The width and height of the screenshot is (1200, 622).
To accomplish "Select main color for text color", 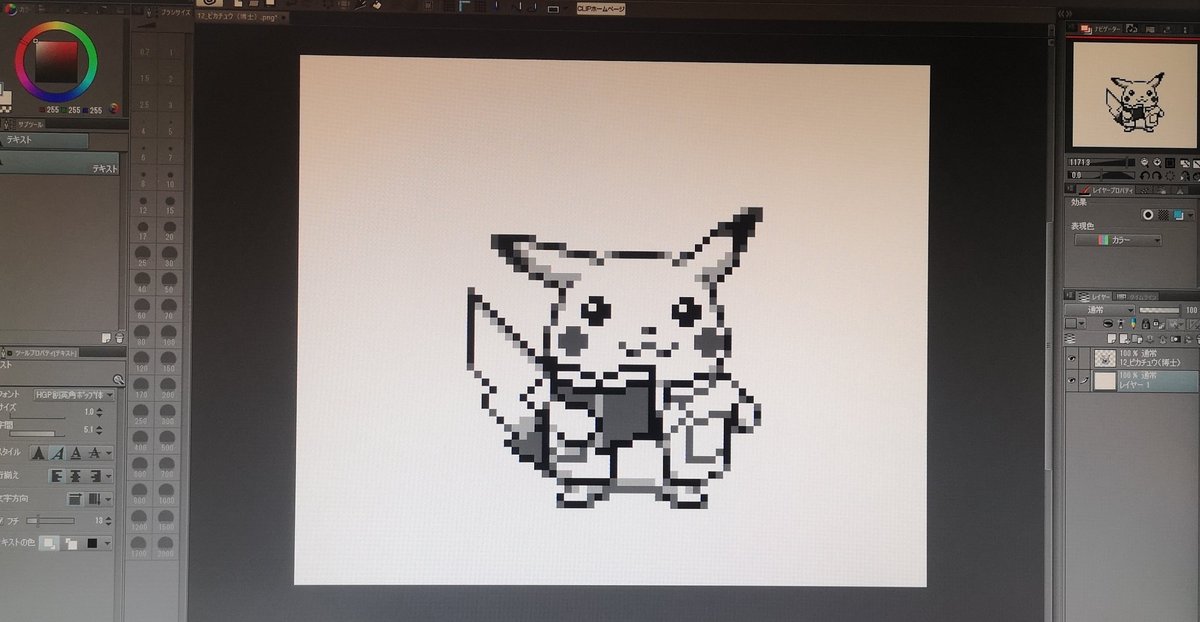I will (48, 543).
